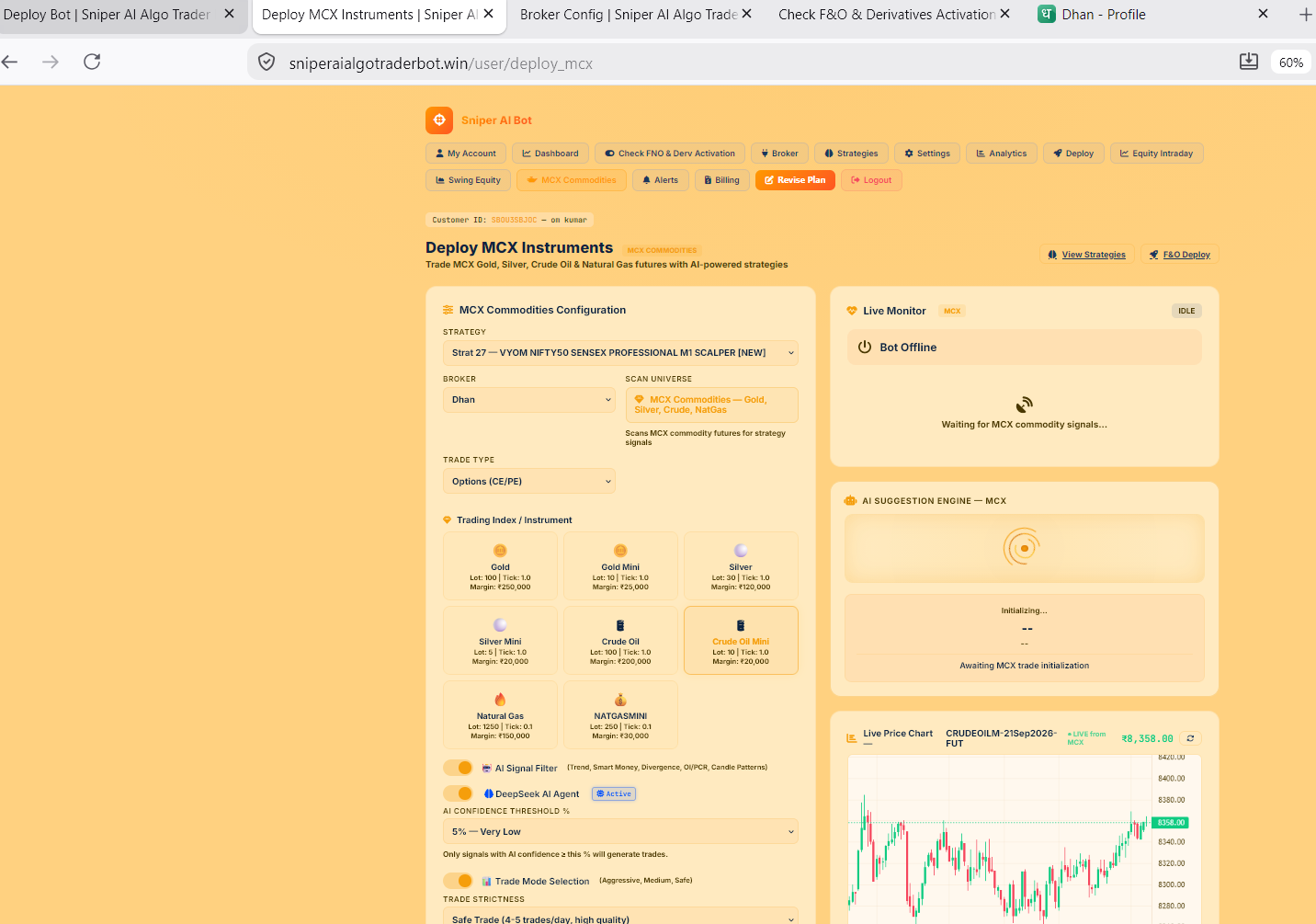Click the Revise Plan button

tap(795, 180)
